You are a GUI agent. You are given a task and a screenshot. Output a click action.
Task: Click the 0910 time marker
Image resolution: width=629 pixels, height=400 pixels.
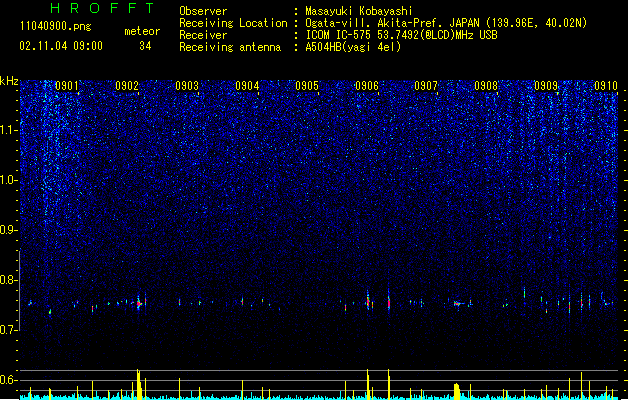click(606, 86)
